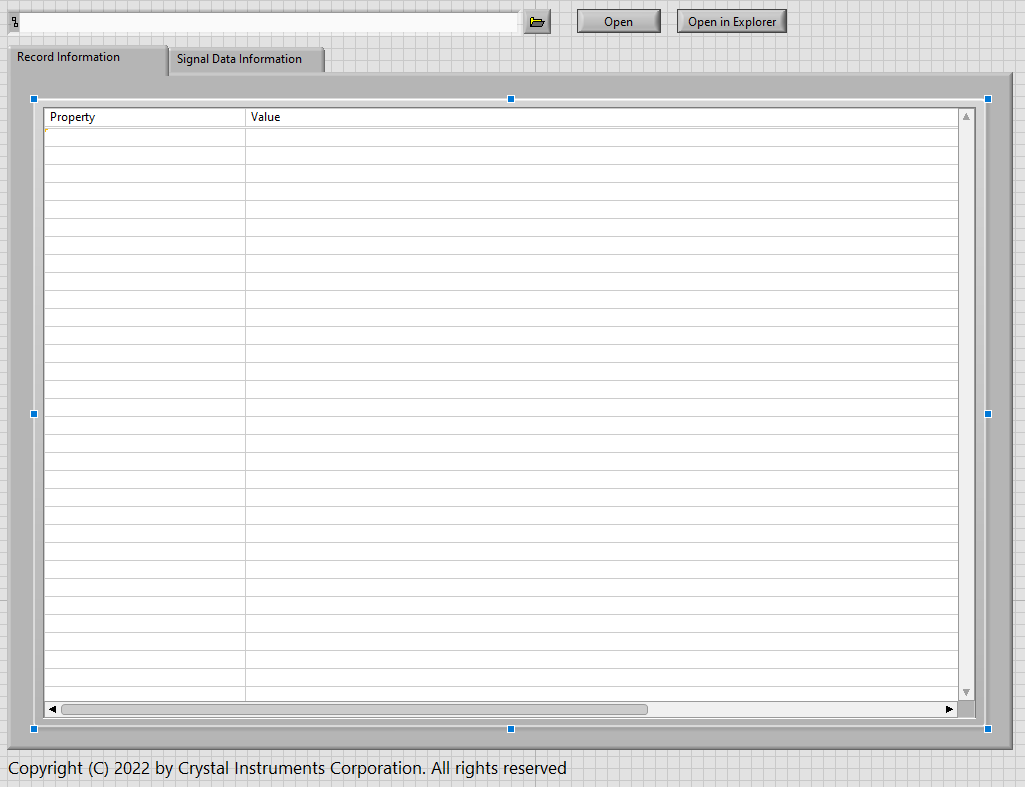1025x787 pixels.
Task: Select the first empty row of the table
Action: coord(145,135)
